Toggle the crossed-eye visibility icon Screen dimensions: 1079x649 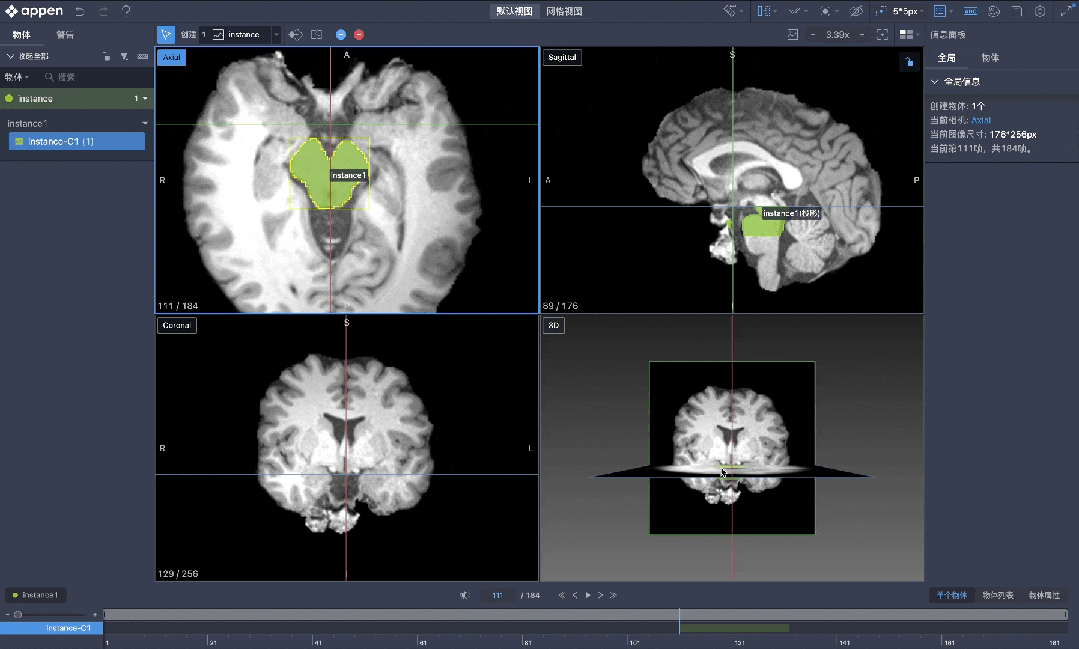click(856, 11)
